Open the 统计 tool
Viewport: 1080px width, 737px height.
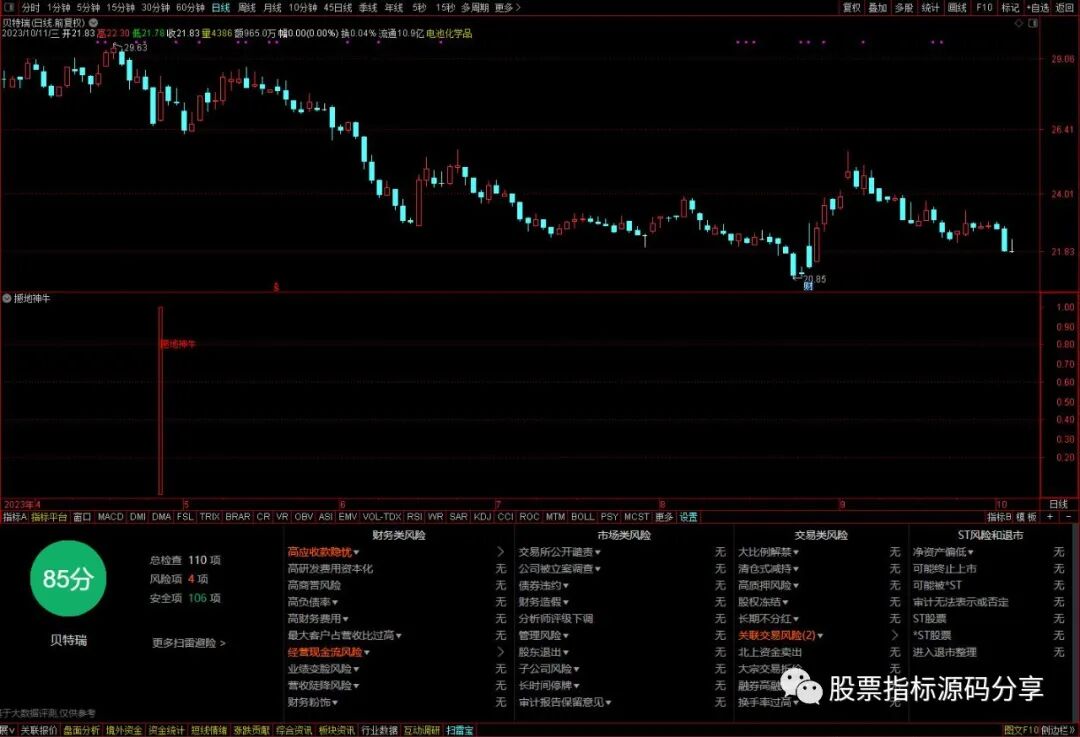931,8
